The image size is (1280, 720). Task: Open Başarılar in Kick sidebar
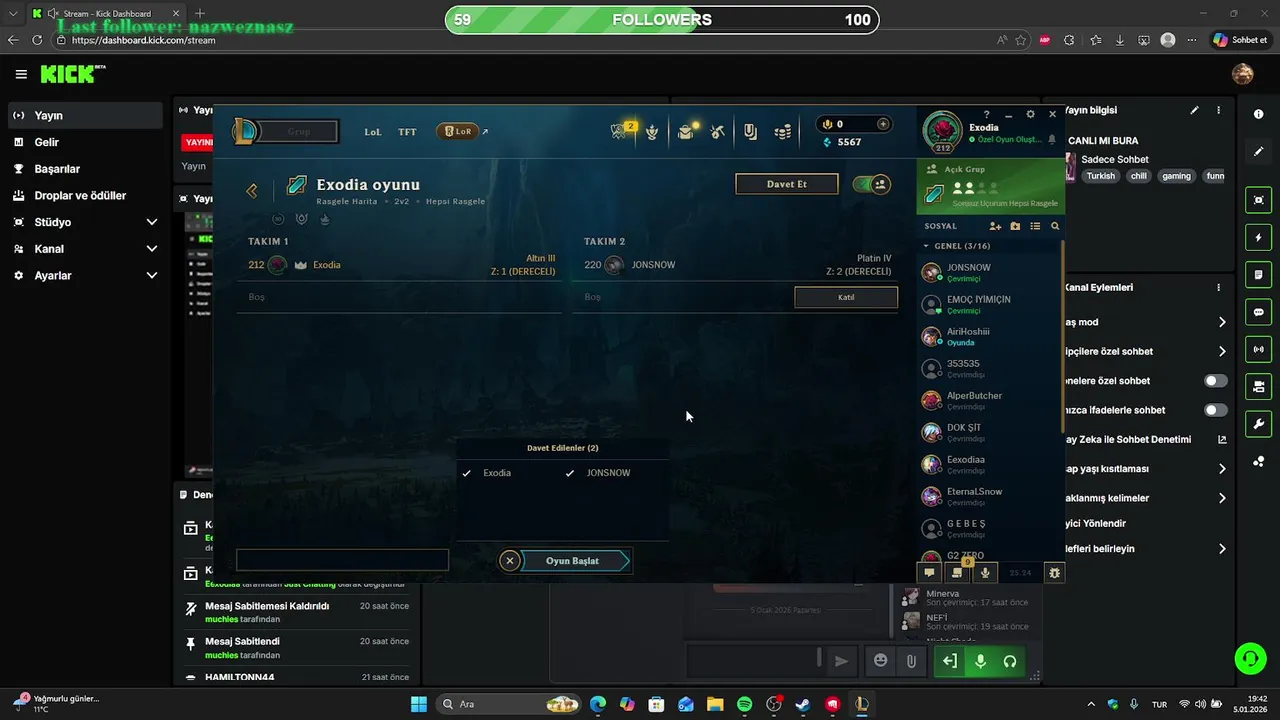click(85, 169)
